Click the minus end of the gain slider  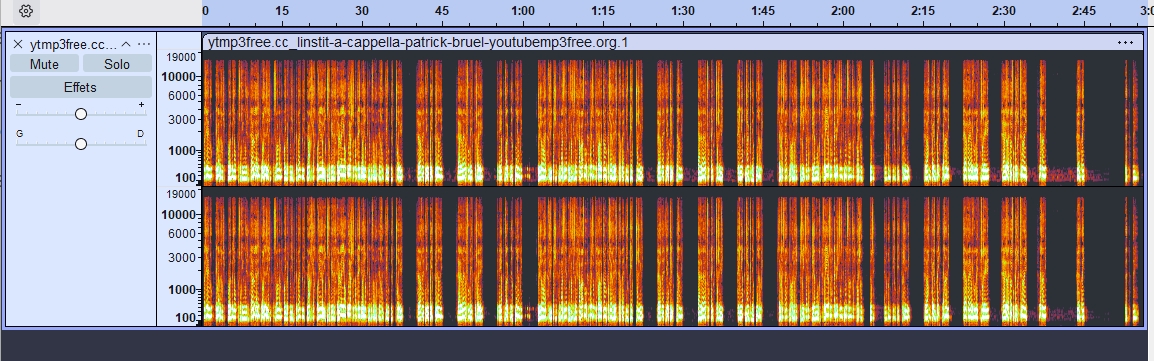pos(18,106)
